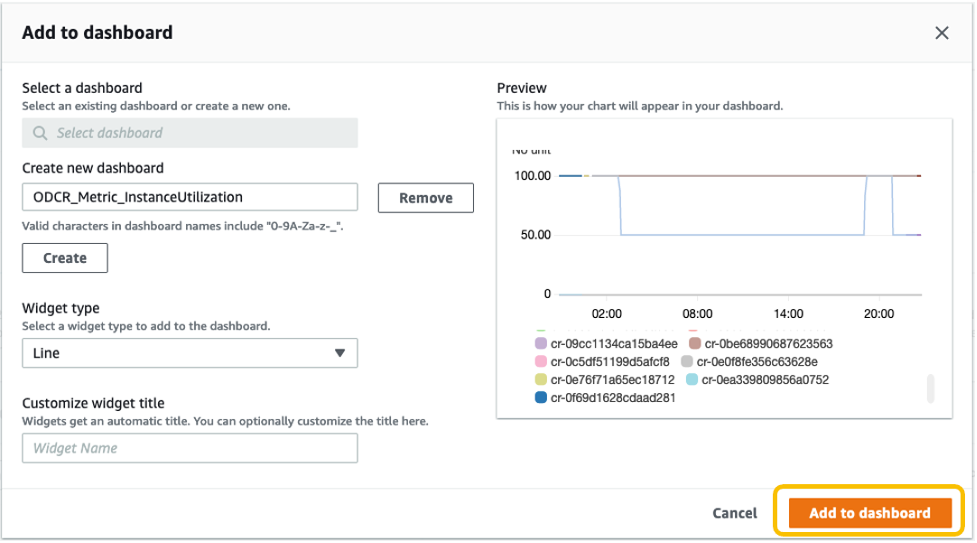Image resolution: width=977 pixels, height=543 pixels.
Task: Cancel adding to dashboard
Action: click(734, 513)
